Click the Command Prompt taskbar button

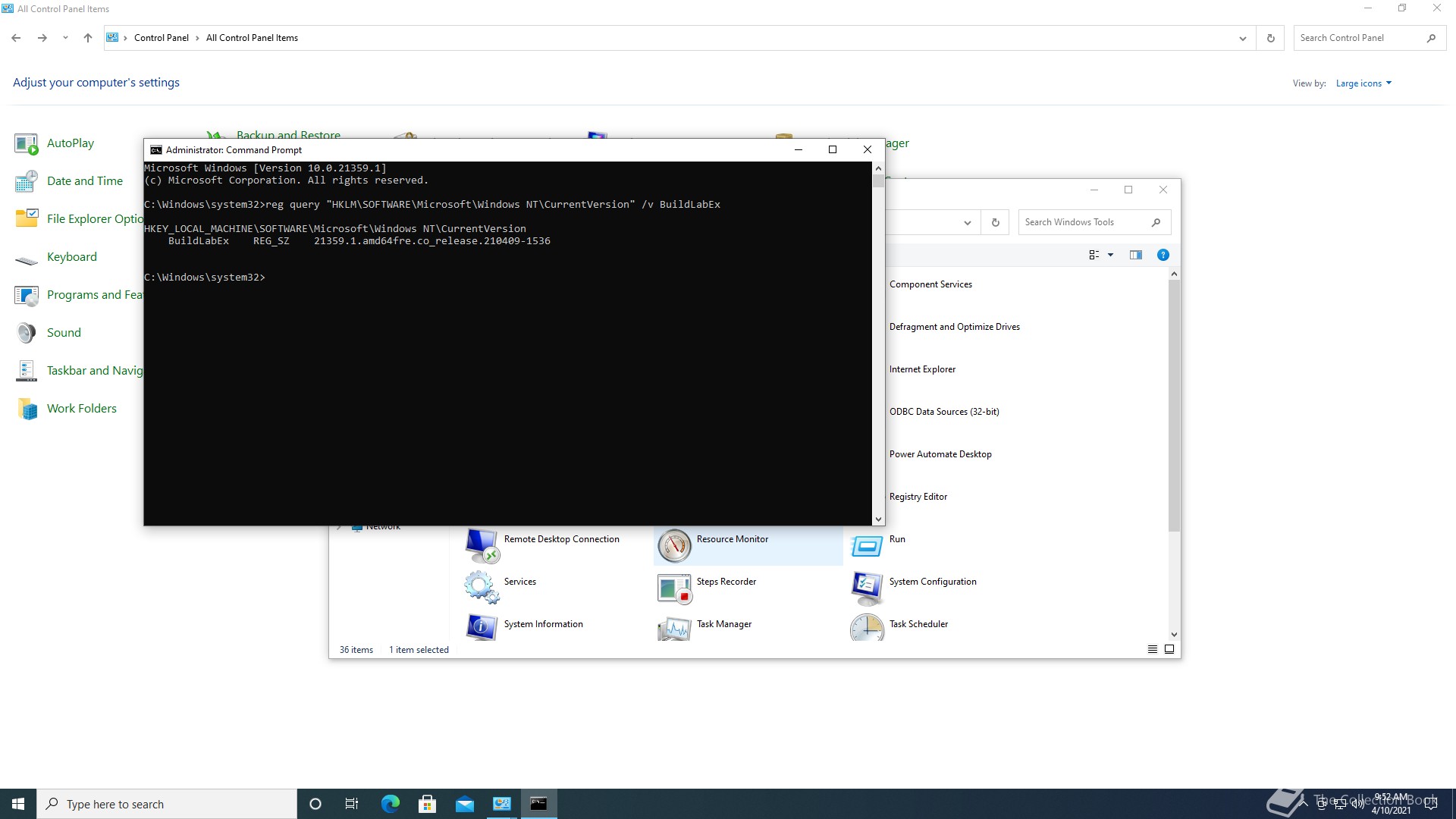[x=538, y=804]
